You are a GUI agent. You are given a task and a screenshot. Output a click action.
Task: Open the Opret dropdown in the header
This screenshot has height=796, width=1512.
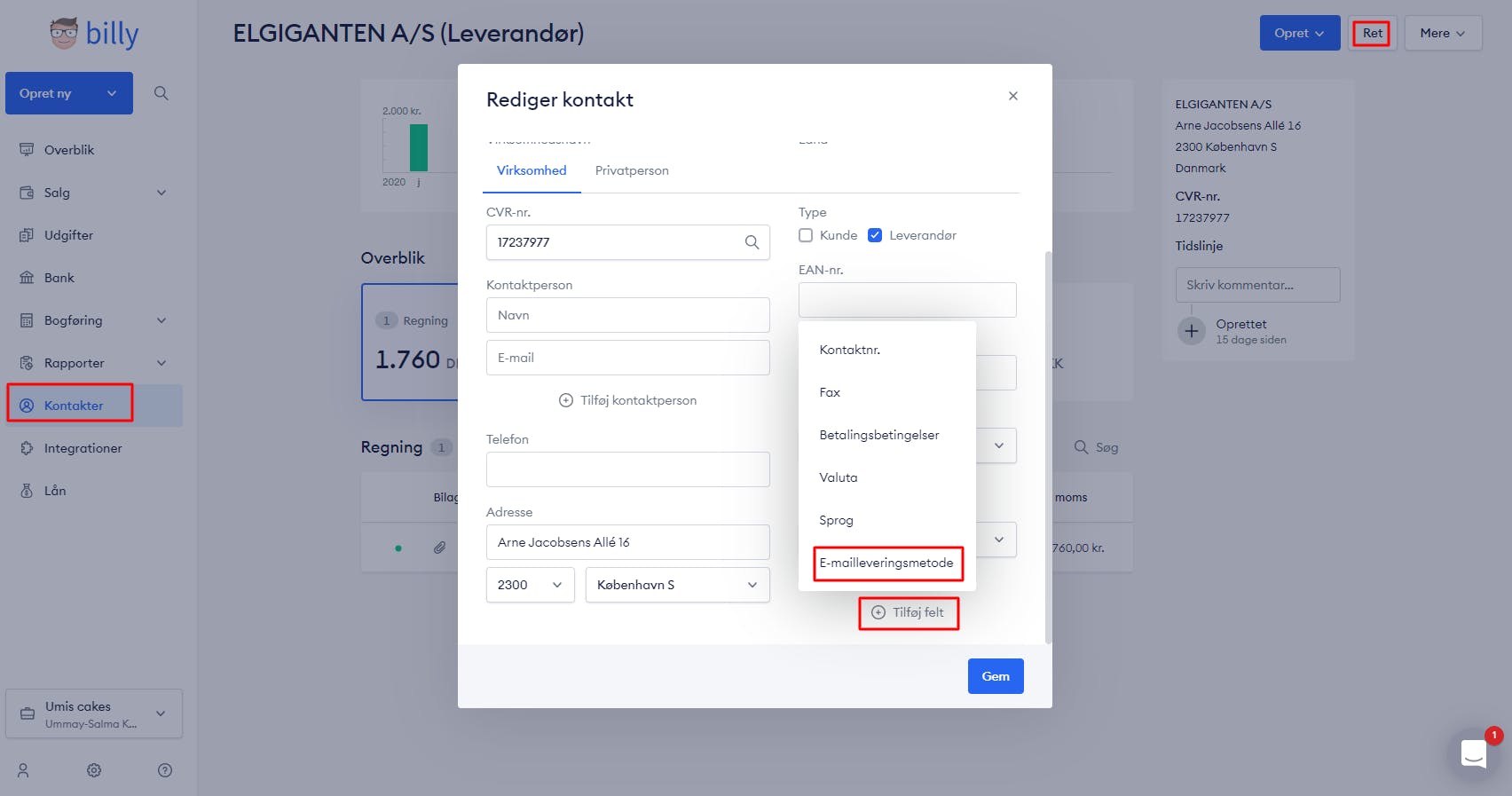tap(1300, 33)
